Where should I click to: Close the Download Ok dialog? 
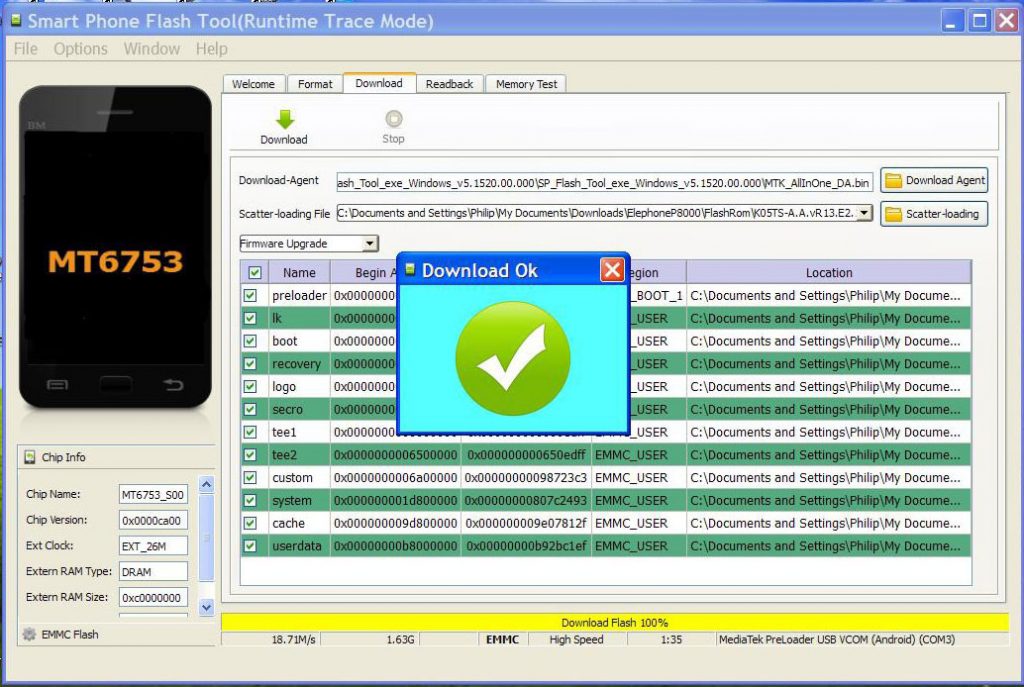tap(612, 270)
